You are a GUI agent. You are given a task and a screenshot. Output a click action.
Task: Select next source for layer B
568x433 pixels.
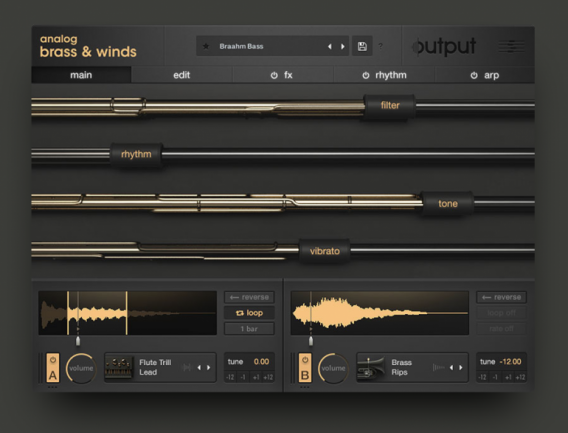pyautogui.click(x=461, y=367)
